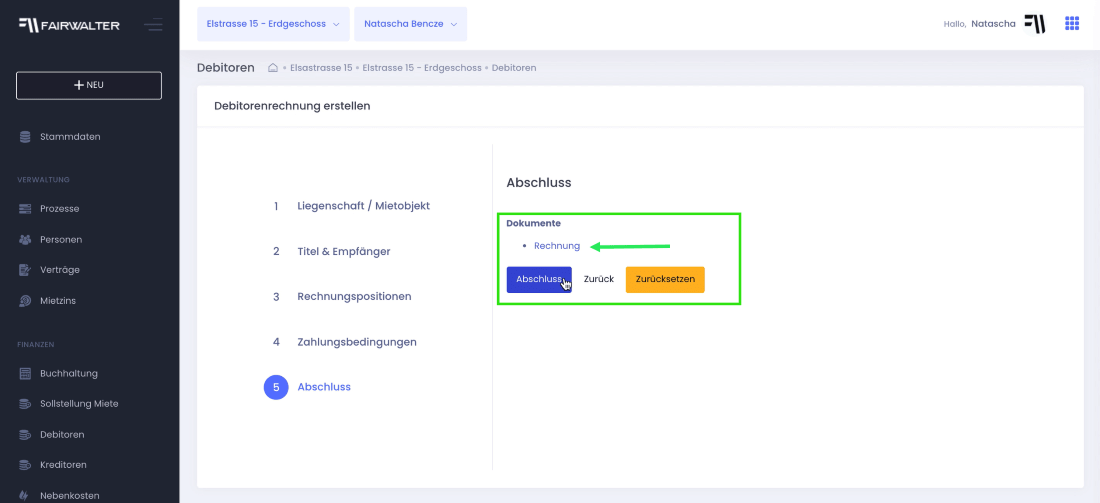Viewport: 1100px width, 503px height.
Task: Open the apps grid icon
Action: pos(1072,24)
